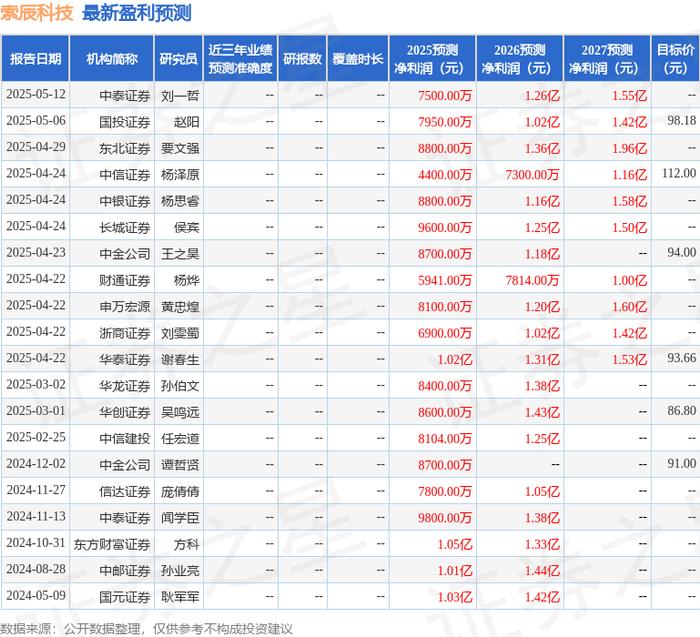Click the 4400.00万 profit value
This screenshot has width=700, height=637.
[445, 175]
